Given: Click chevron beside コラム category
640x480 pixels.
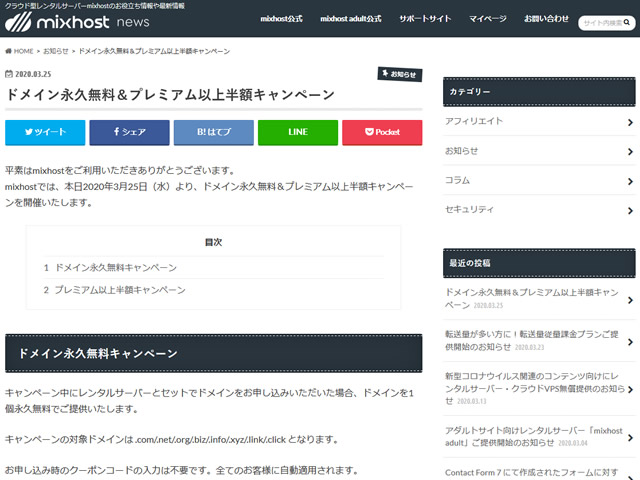Looking at the screenshot, I should coord(630,181).
